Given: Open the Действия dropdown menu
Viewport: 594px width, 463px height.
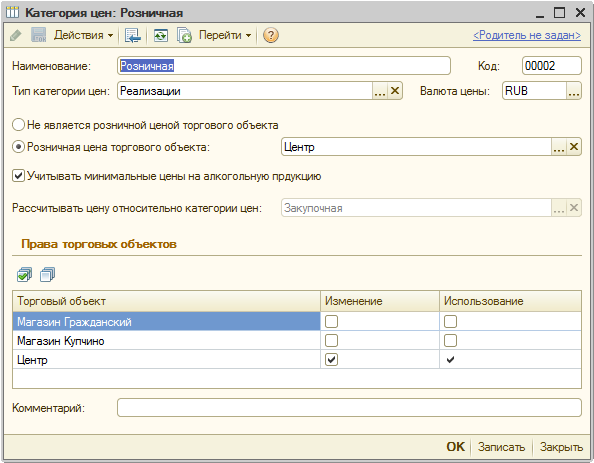Looking at the screenshot, I should 83,35.
